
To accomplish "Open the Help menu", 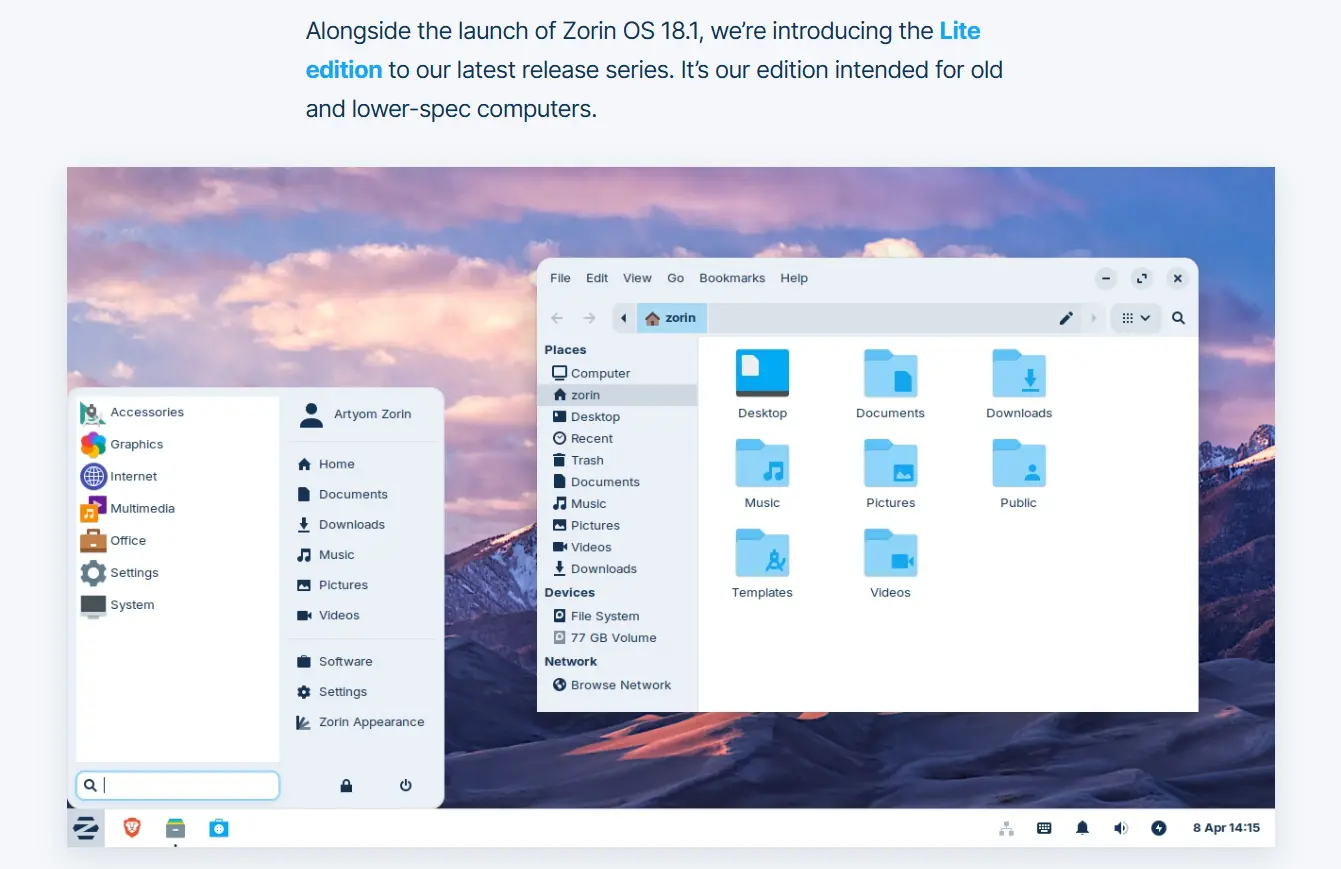I will (794, 278).
